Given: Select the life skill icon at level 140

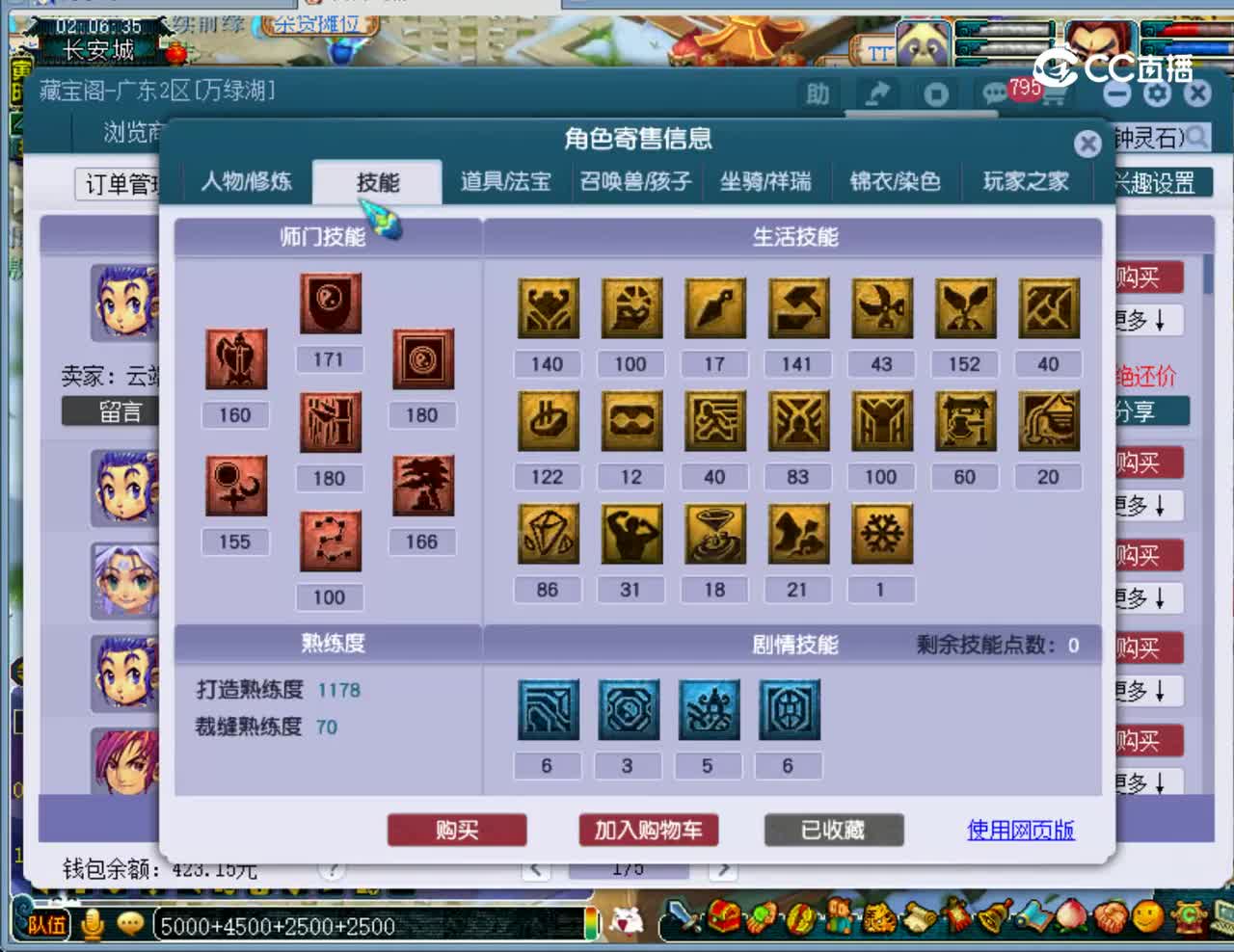Looking at the screenshot, I should [548, 308].
